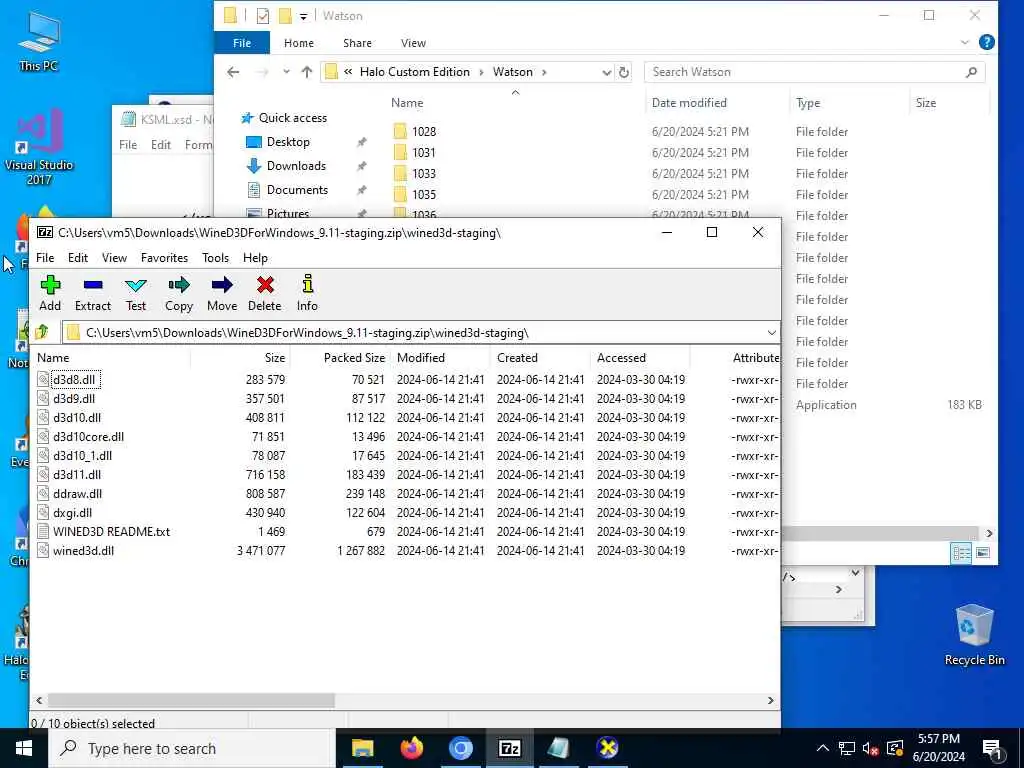Viewport: 1024px width, 768px height.
Task: Open the Favorites menu in 7-Zip
Action: click(165, 258)
